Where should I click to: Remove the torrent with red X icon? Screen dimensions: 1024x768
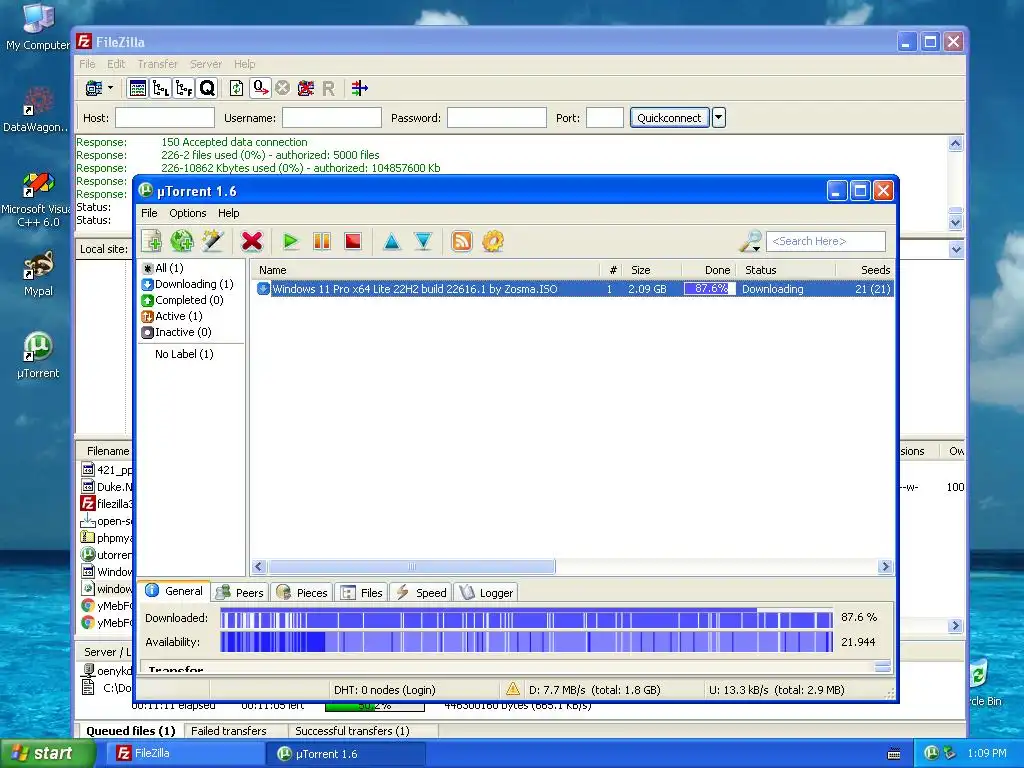click(251, 241)
